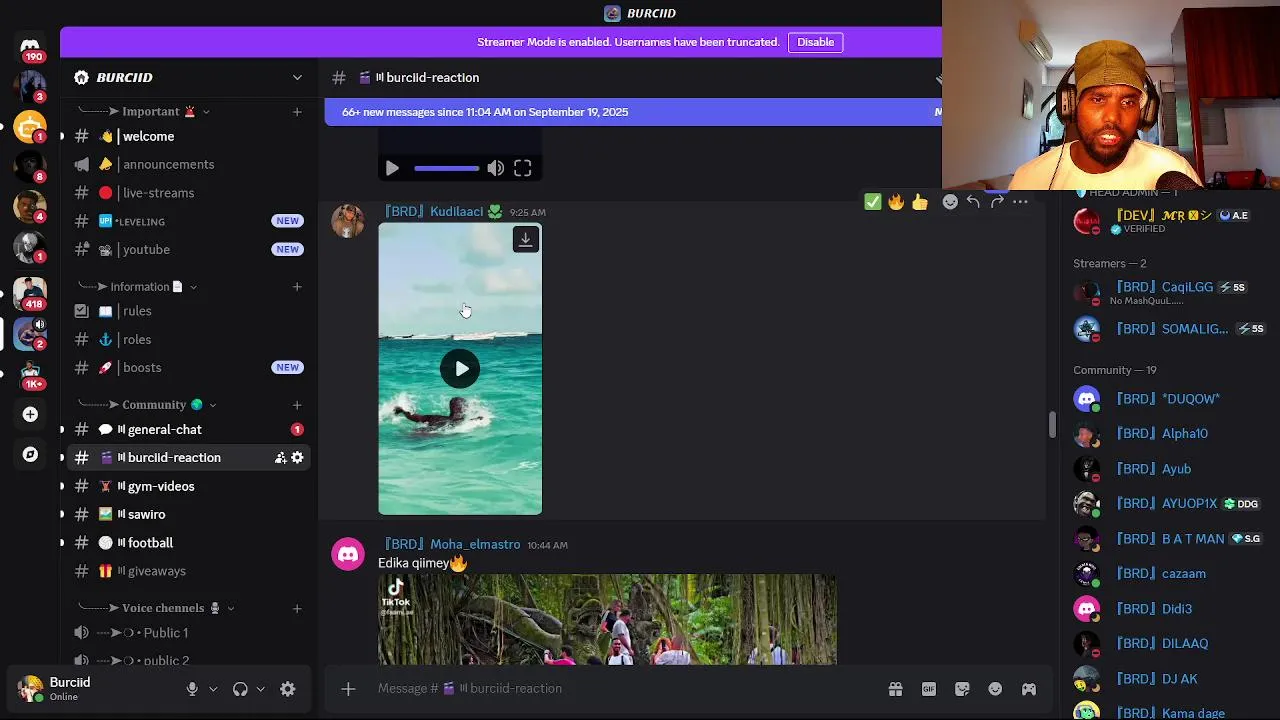Reply to Kudilaaci's message
This screenshot has height=720, width=1280.
[973, 202]
